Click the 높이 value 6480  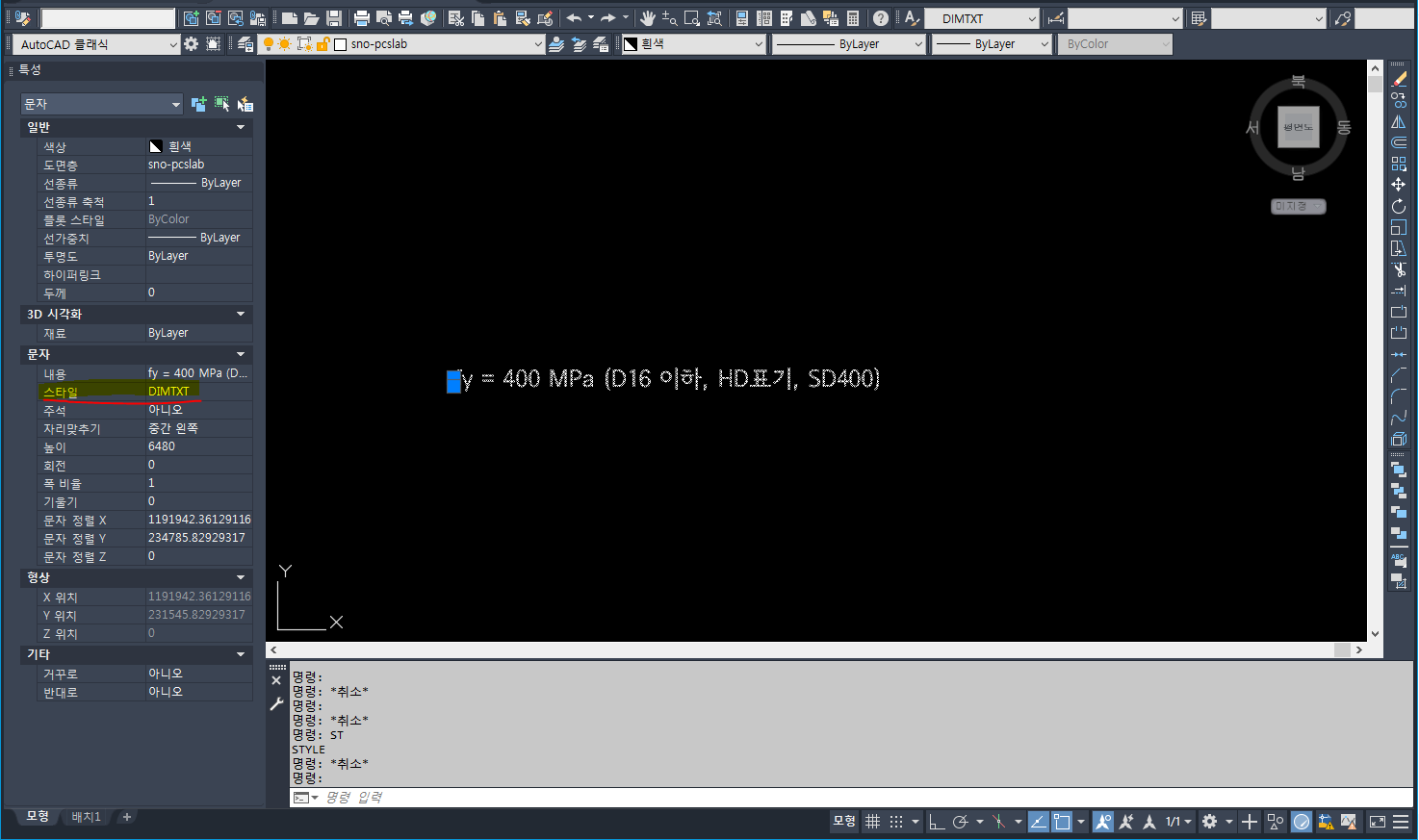pos(199,446)
